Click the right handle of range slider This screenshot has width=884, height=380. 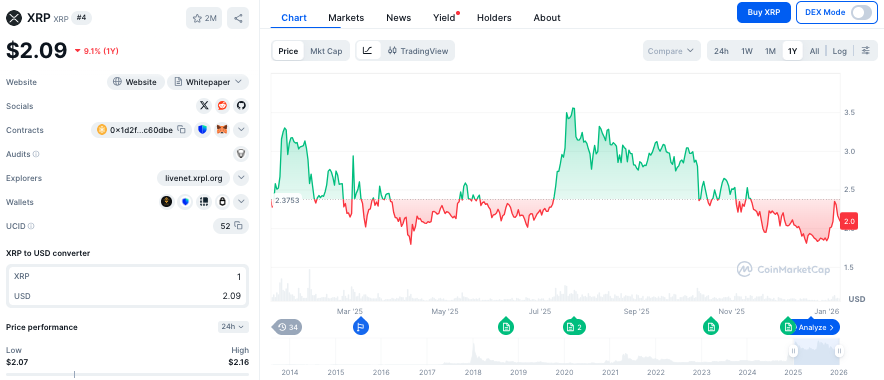click(x=839, y=351)
